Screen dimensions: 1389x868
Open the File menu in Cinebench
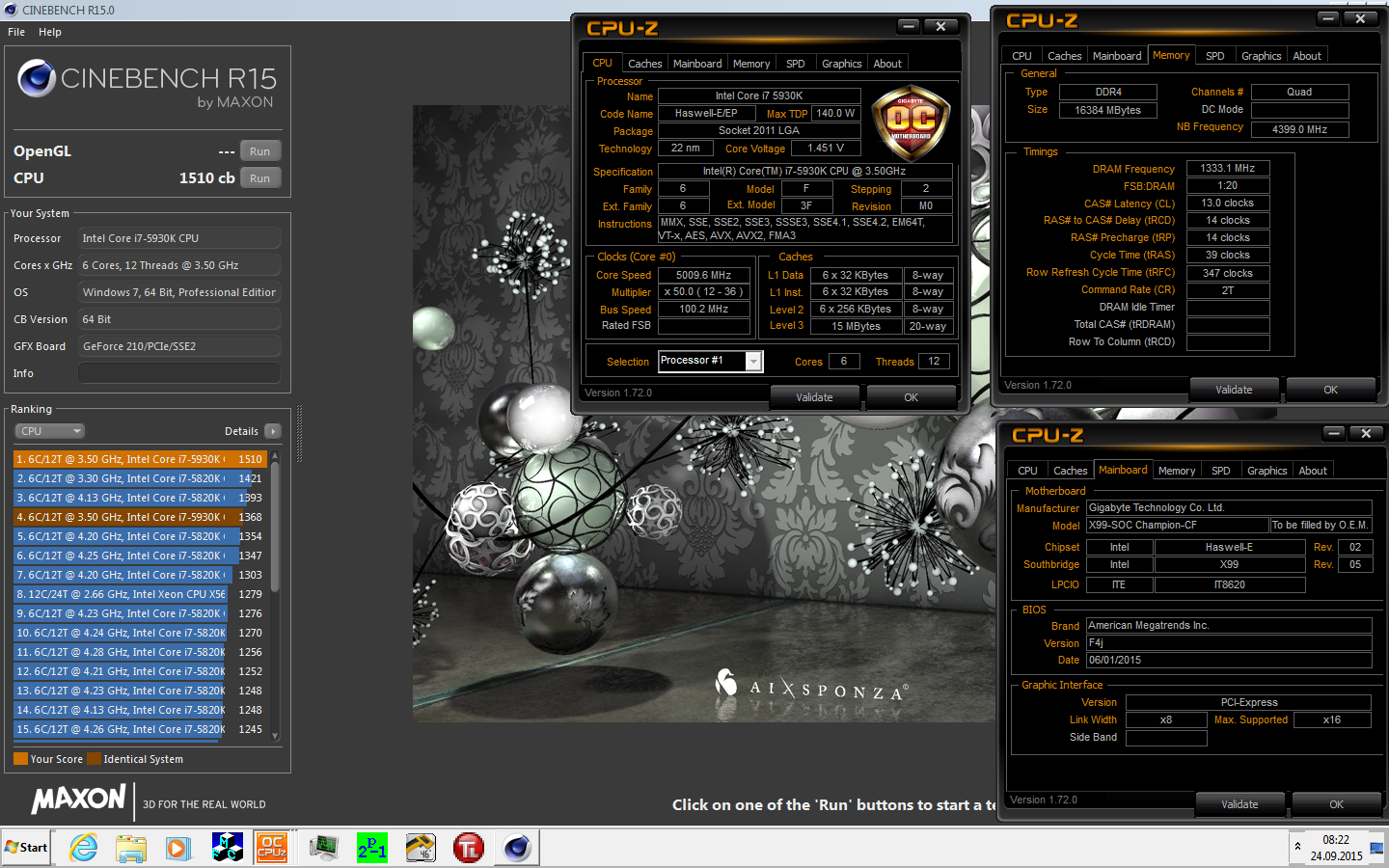pyautogui.click(x=16, y=32)
